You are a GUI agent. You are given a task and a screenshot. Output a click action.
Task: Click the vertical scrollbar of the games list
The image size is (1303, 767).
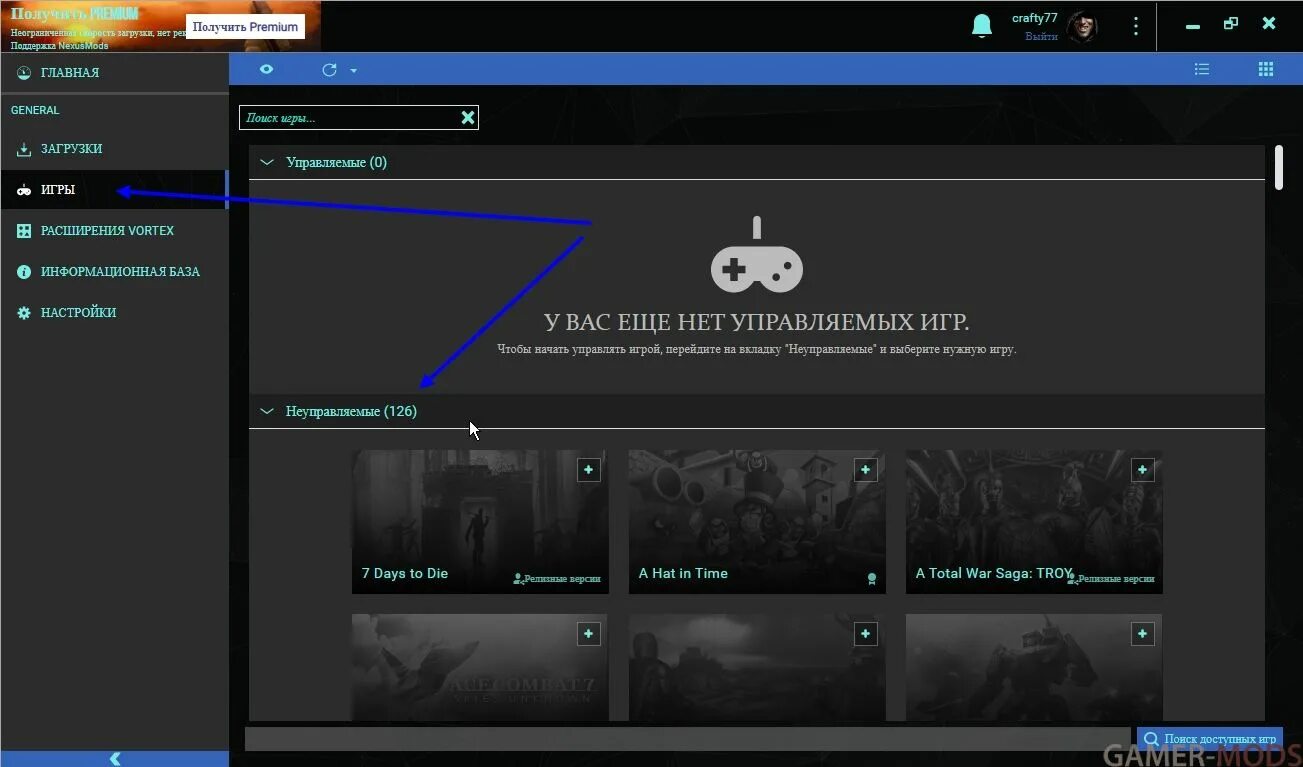pos(1279,168)
